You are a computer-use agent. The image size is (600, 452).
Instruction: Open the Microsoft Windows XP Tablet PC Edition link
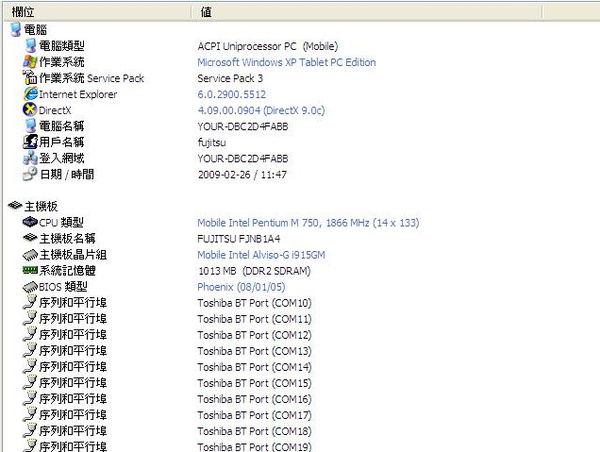pos(287,62)
